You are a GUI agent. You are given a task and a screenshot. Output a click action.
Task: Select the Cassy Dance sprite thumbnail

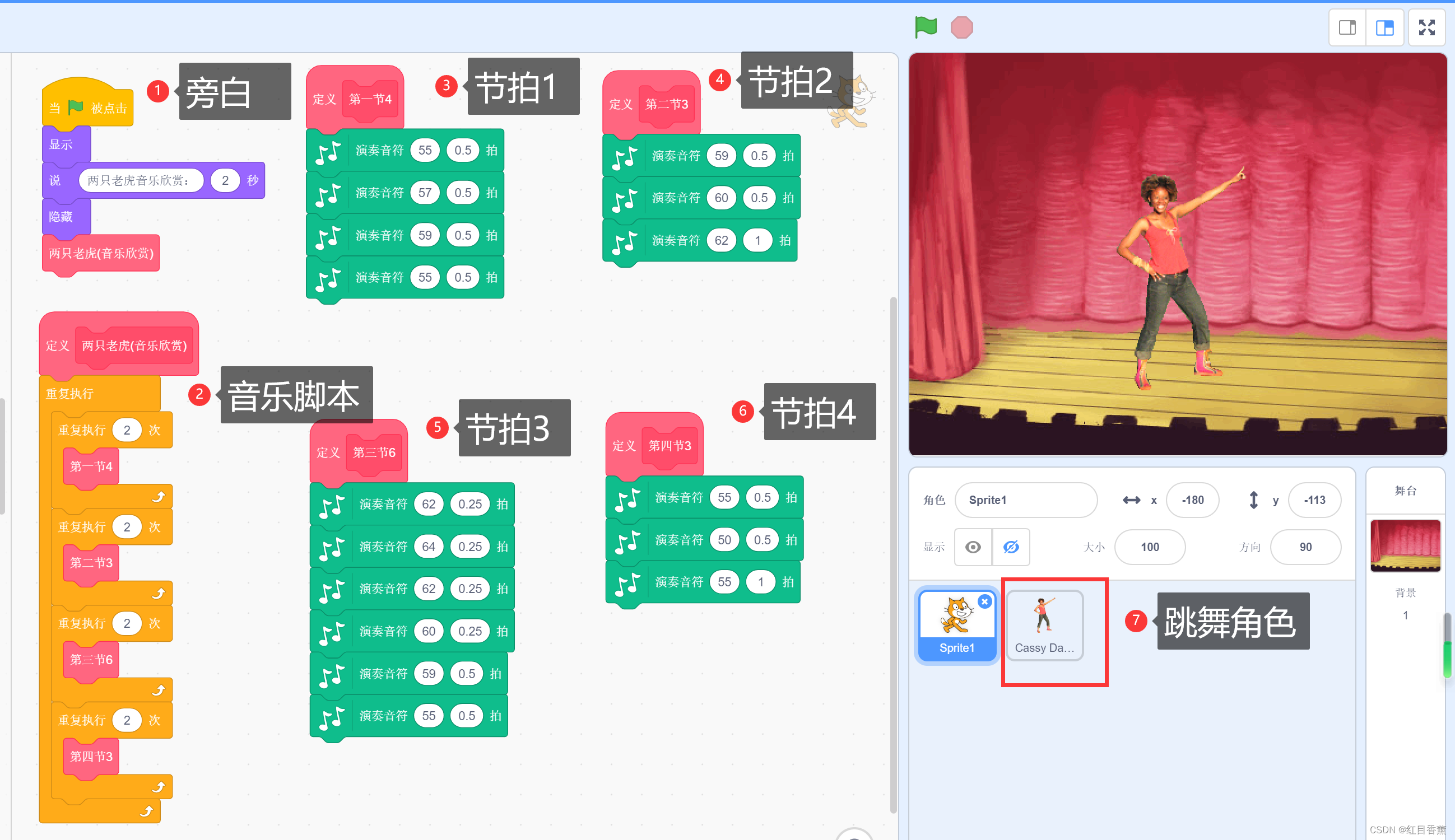1044,625
